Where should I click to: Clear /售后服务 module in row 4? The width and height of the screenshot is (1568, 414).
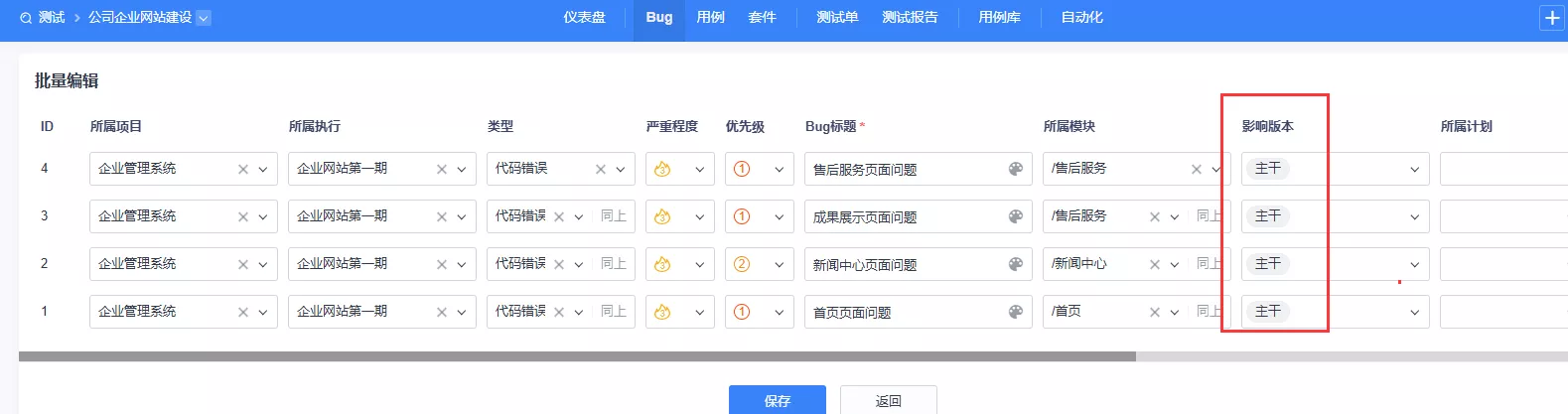[1197, 169]
